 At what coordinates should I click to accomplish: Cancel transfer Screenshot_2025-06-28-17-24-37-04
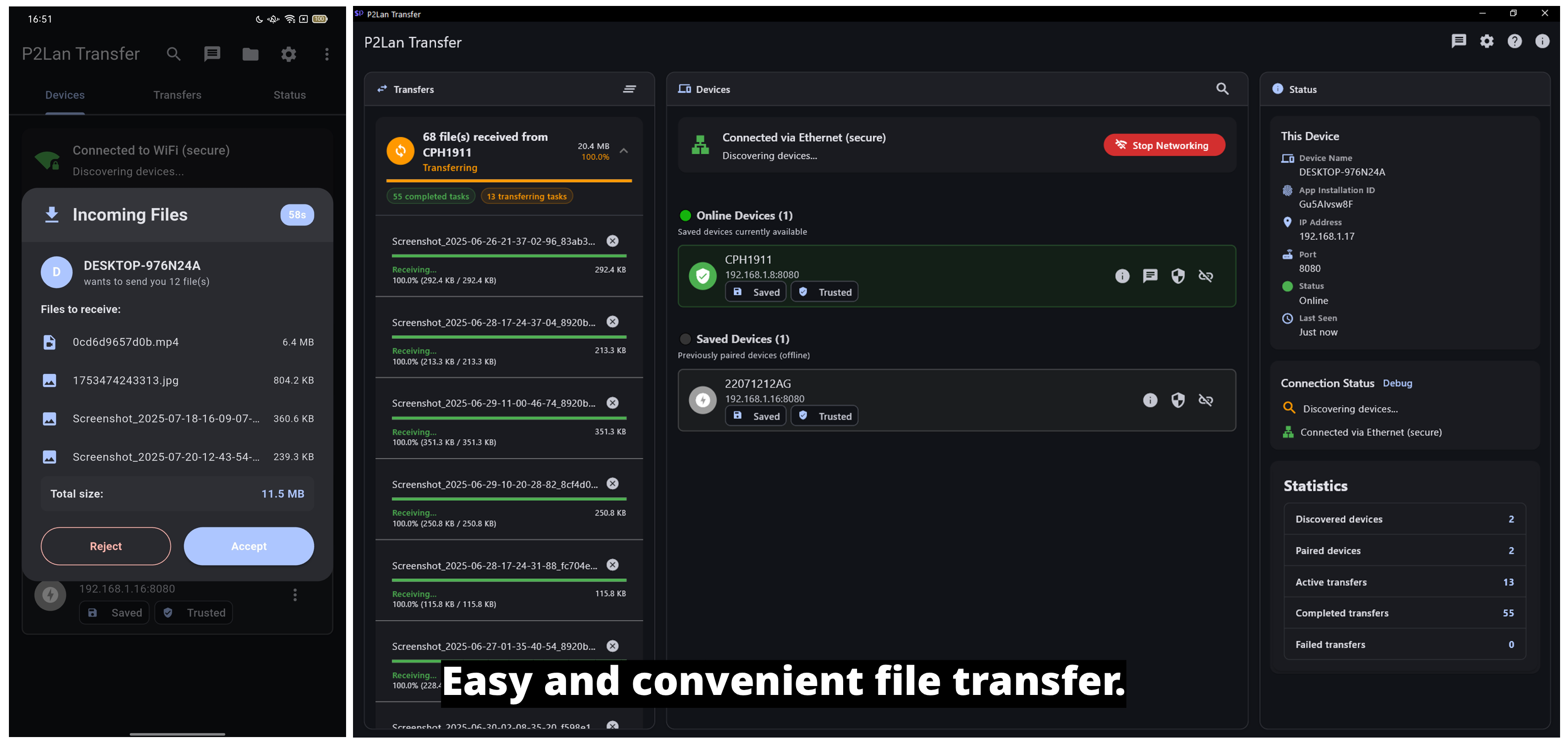pyautogui.click(x=613, y=321)
